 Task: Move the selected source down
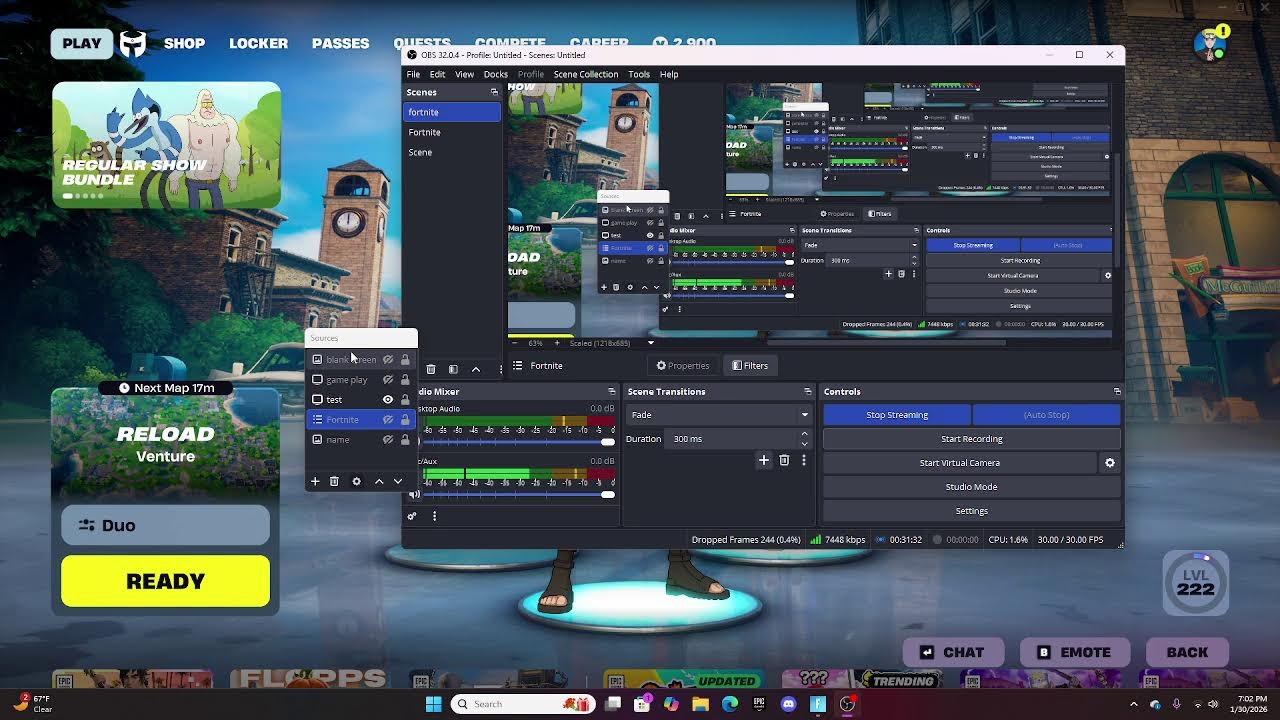[x=398, y=481]
